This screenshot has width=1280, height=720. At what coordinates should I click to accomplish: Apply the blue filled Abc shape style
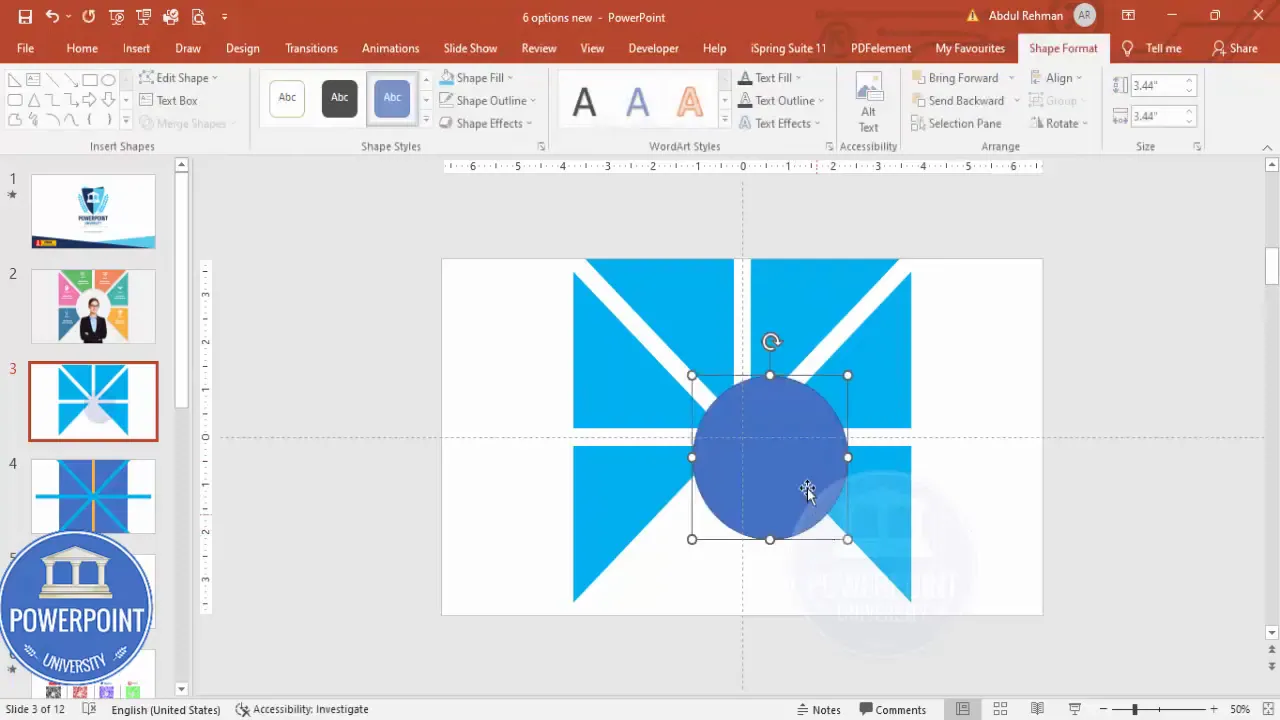click(x=392, y=98)
